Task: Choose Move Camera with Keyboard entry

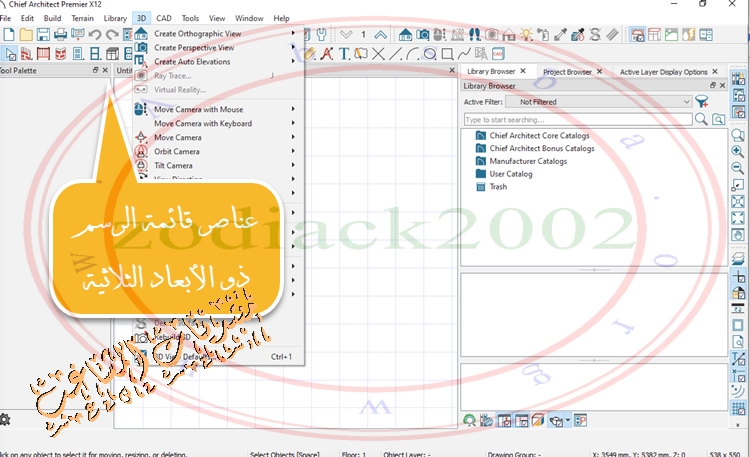Action: pyautogui.click(x=203, y=123)
